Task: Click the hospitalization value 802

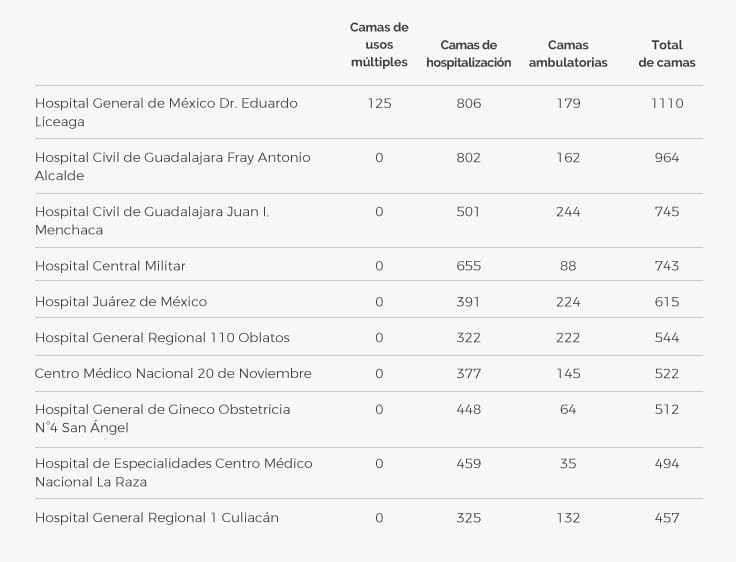Action: click(468, 157)
